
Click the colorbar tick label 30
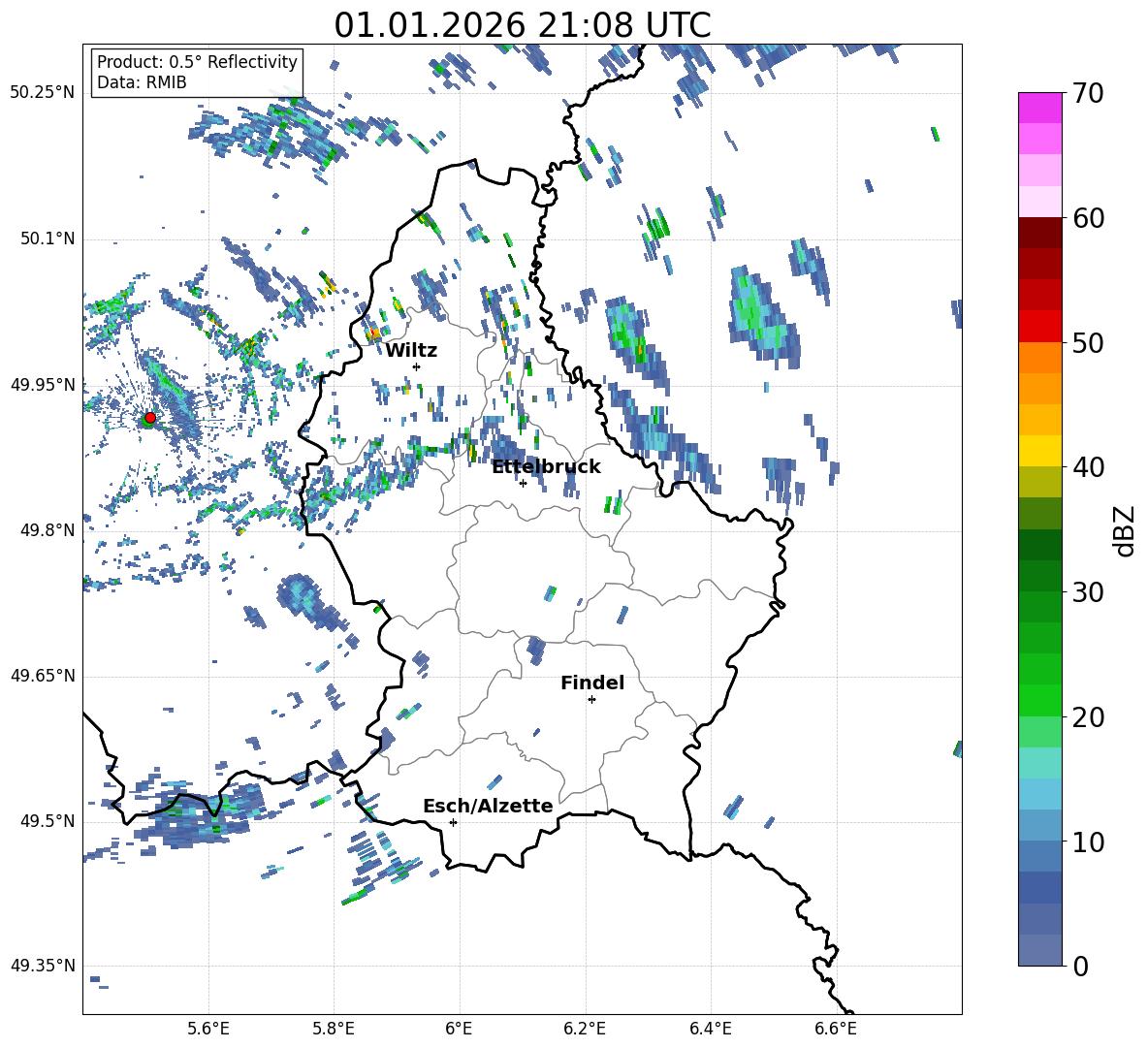(1087, 591)
